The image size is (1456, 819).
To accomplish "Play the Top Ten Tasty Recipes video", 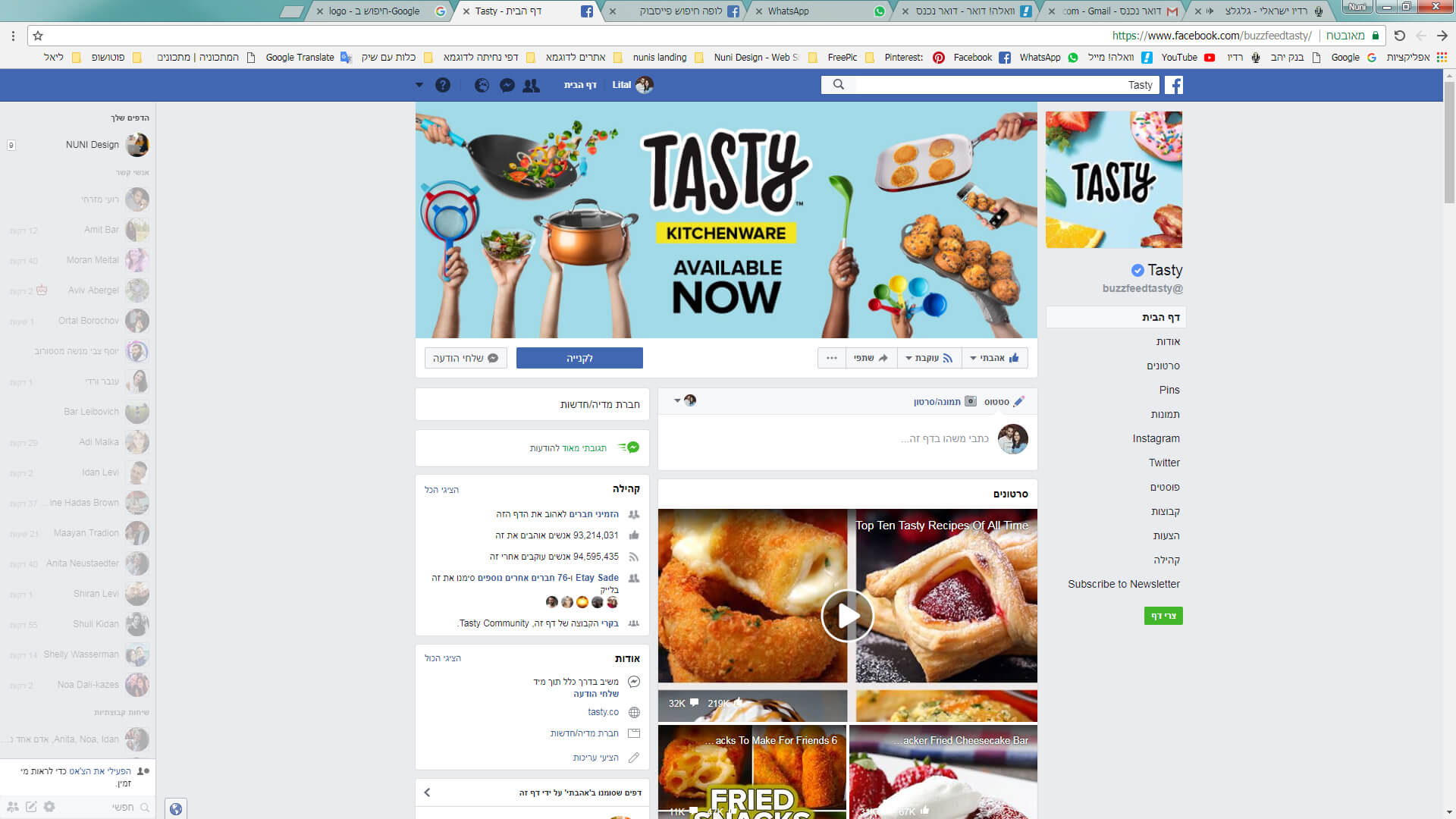I will (847, 616).
